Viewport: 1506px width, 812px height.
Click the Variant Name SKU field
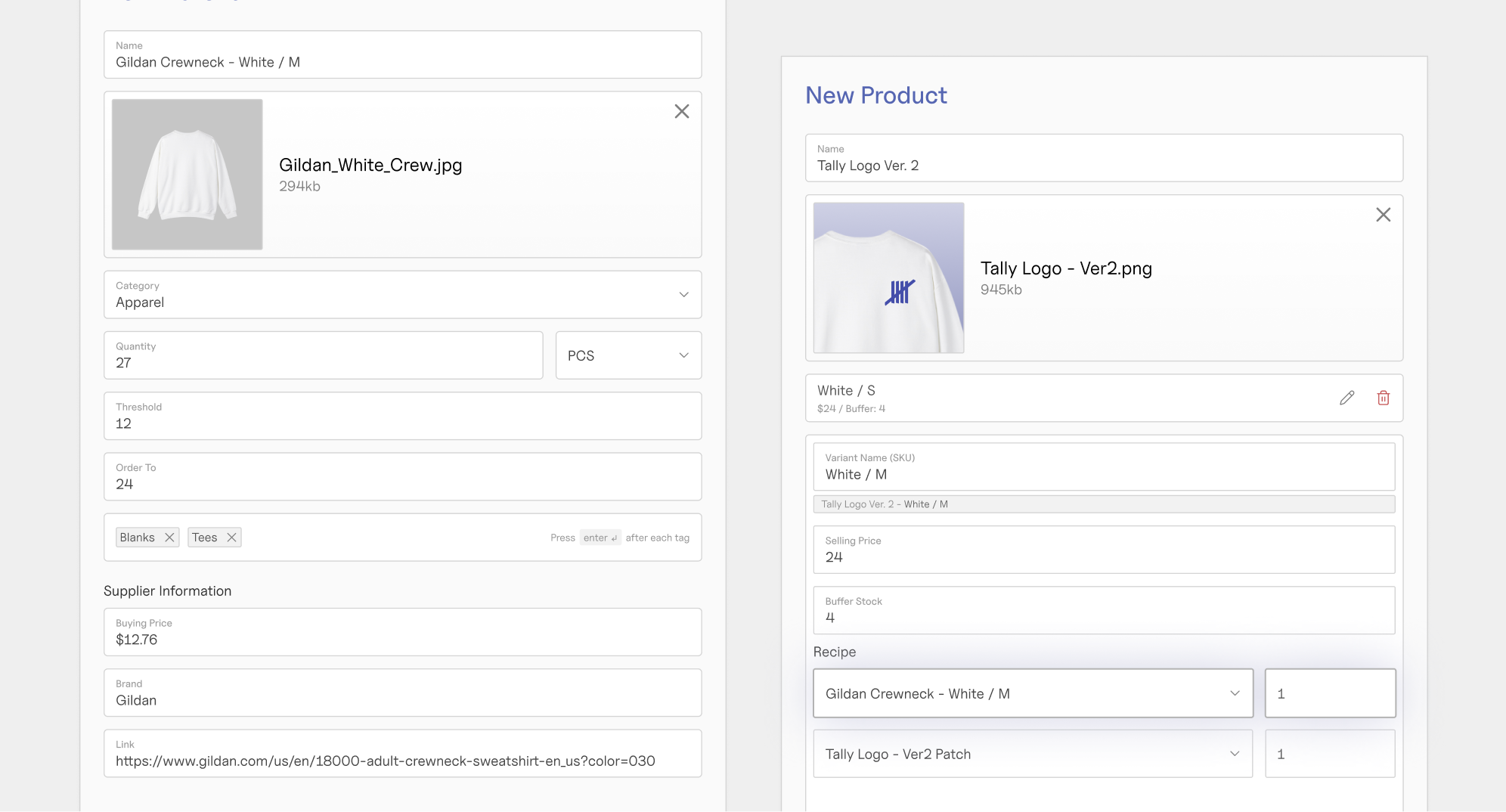tap(1104, 474)
